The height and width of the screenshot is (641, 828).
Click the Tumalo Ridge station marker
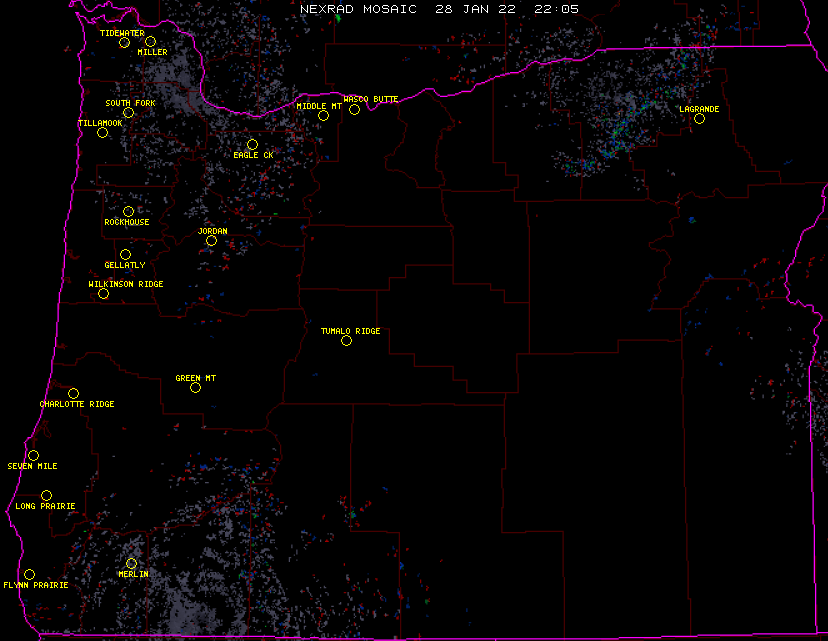click(x=346, y=340)
